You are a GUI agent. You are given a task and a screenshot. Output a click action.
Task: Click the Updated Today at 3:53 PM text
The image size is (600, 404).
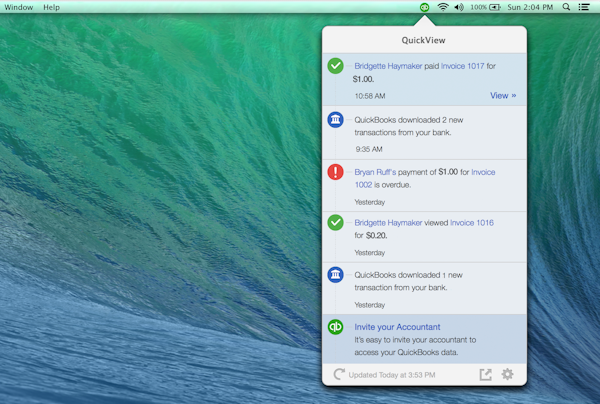pyautogui.click(x=392, y=375)
